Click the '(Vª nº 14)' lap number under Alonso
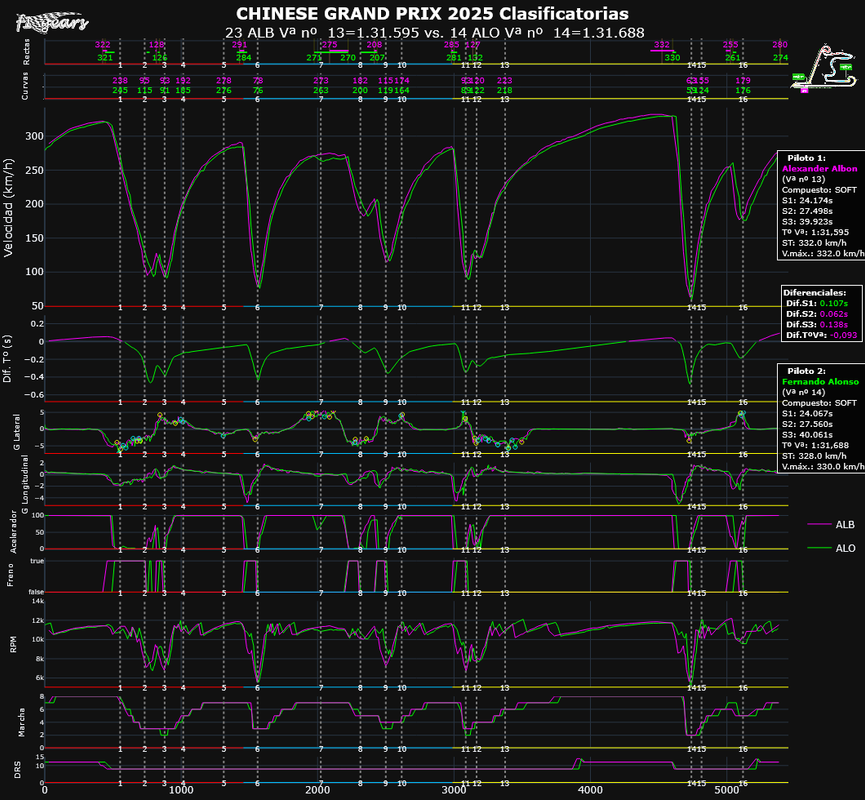 [x=803, y=392]
